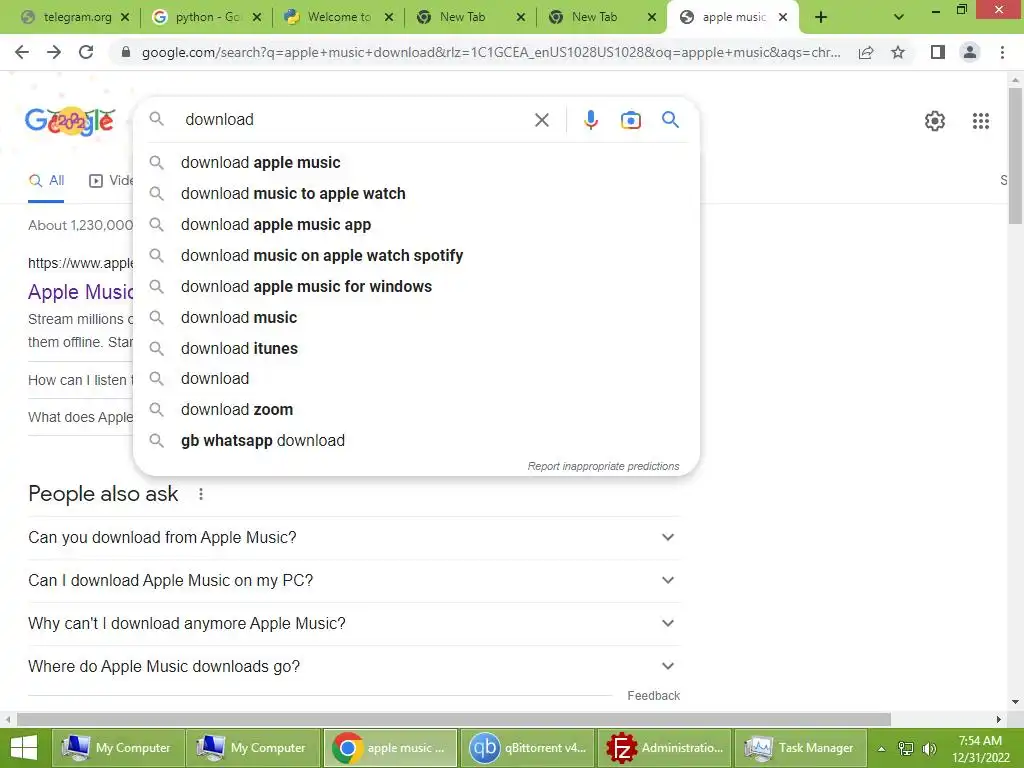The height and width of the screenshot is (768, 1024).
Task: Choose suggestion download music to apple watch
Action: coord(416,193)
